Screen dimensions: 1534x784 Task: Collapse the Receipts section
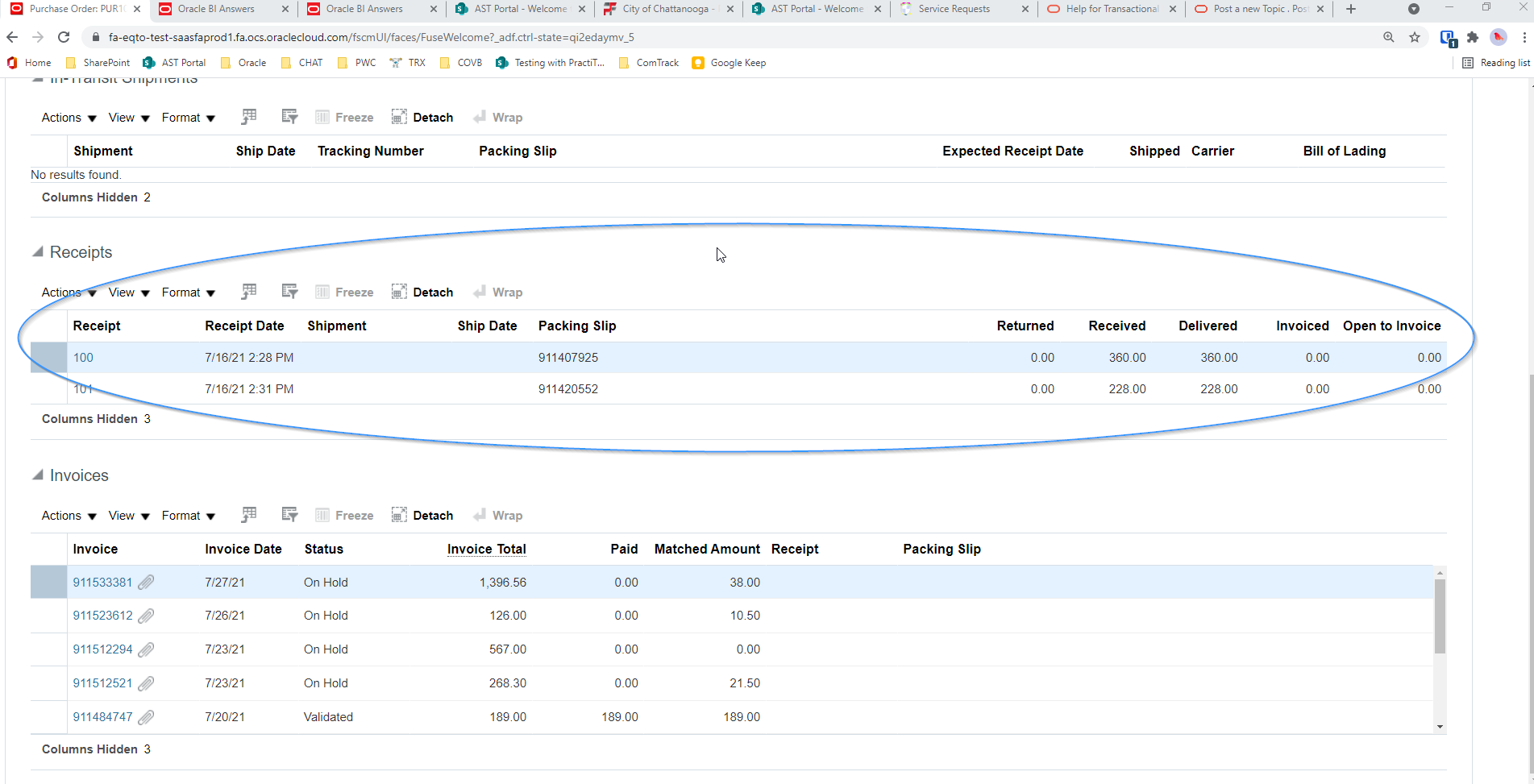pos(36,251)
